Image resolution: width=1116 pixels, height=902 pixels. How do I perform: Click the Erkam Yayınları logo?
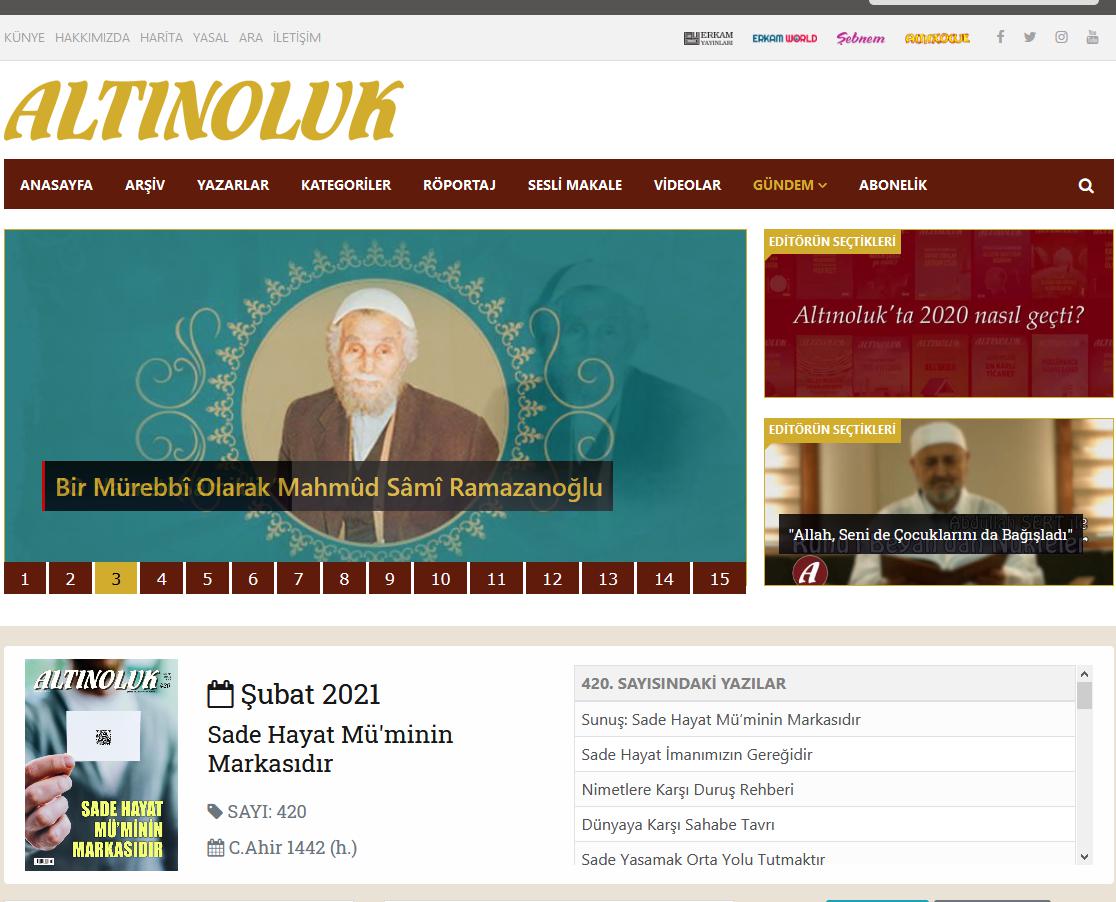(708, 38)
